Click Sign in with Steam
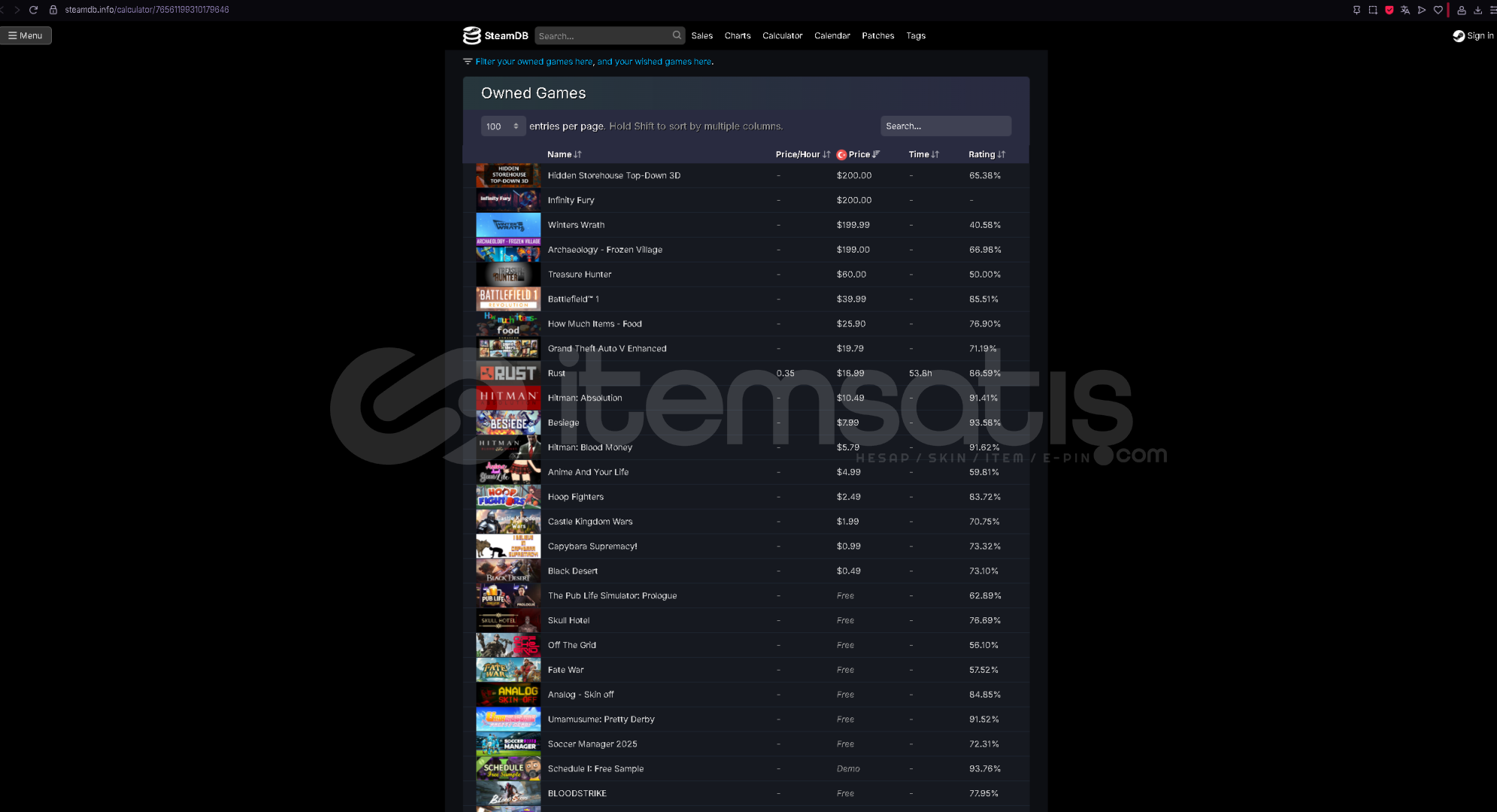The width and height of the screenshot is (1497, 812). 1473,35
